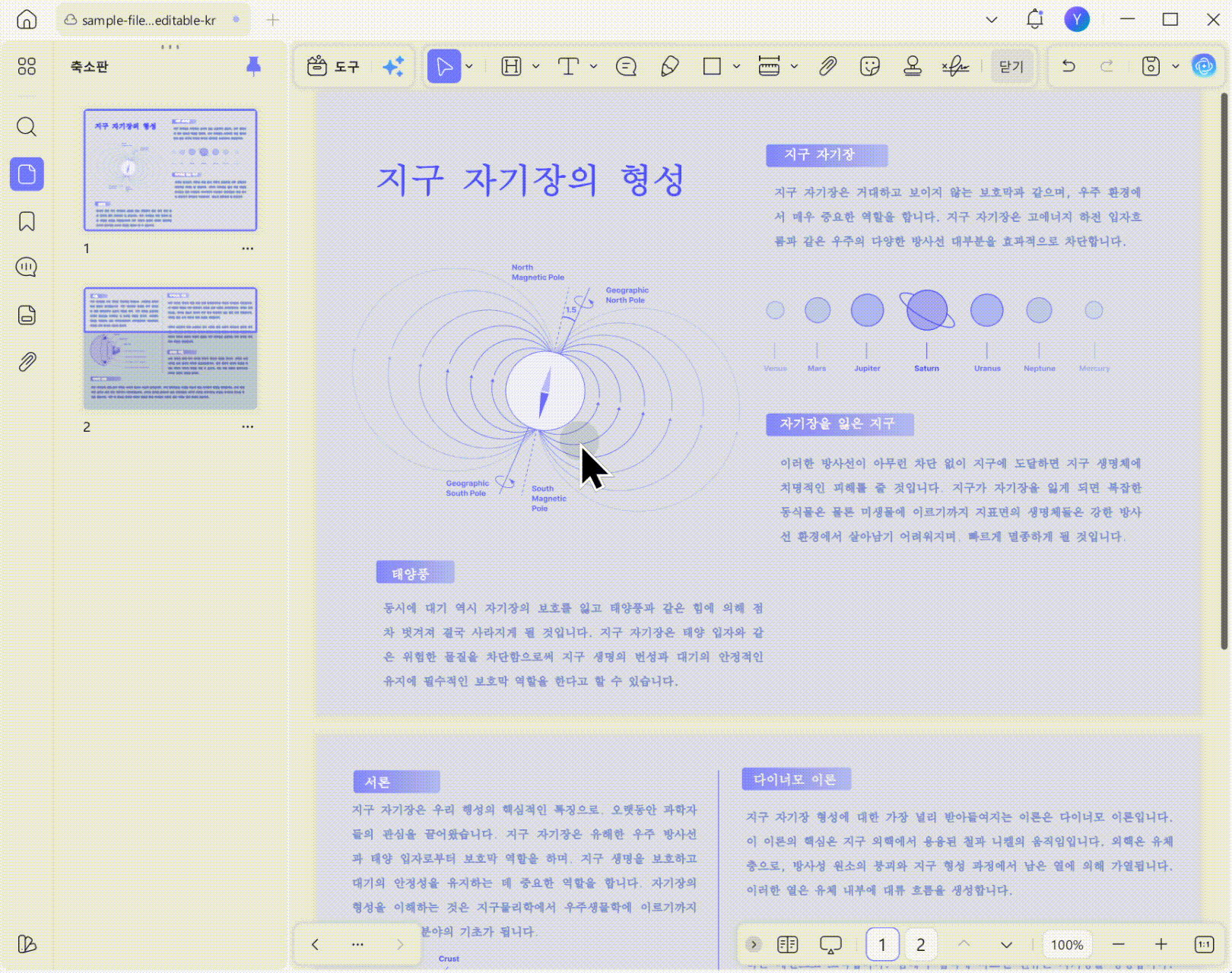Attach a file with paperclip tool
Screen dimensions: 1232x973
coord(827,67)
